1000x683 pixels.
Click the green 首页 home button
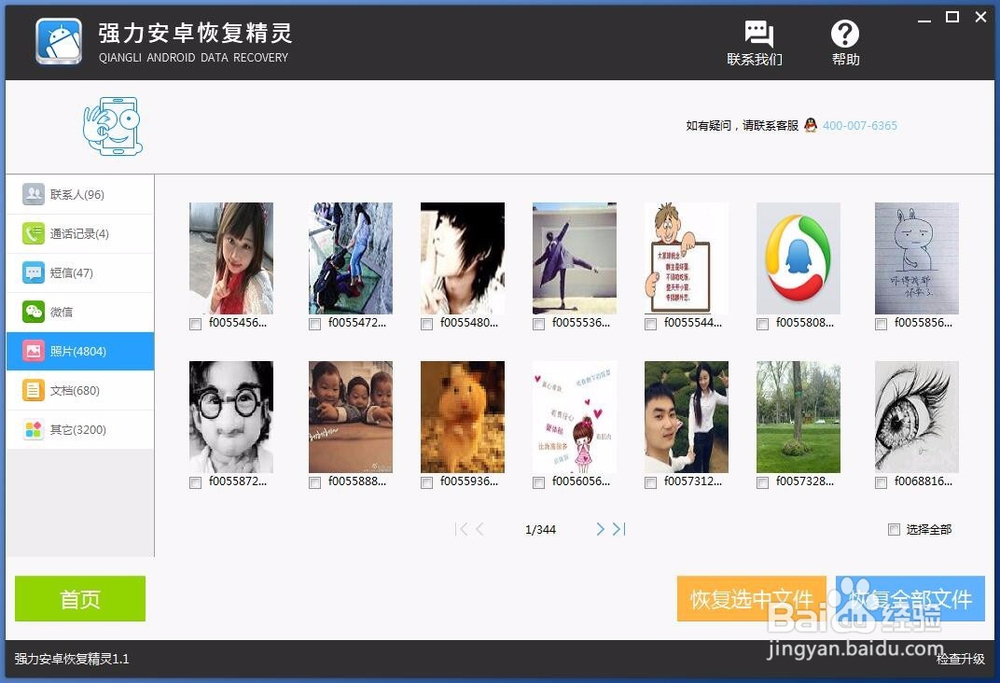click(x=80, y=598)
